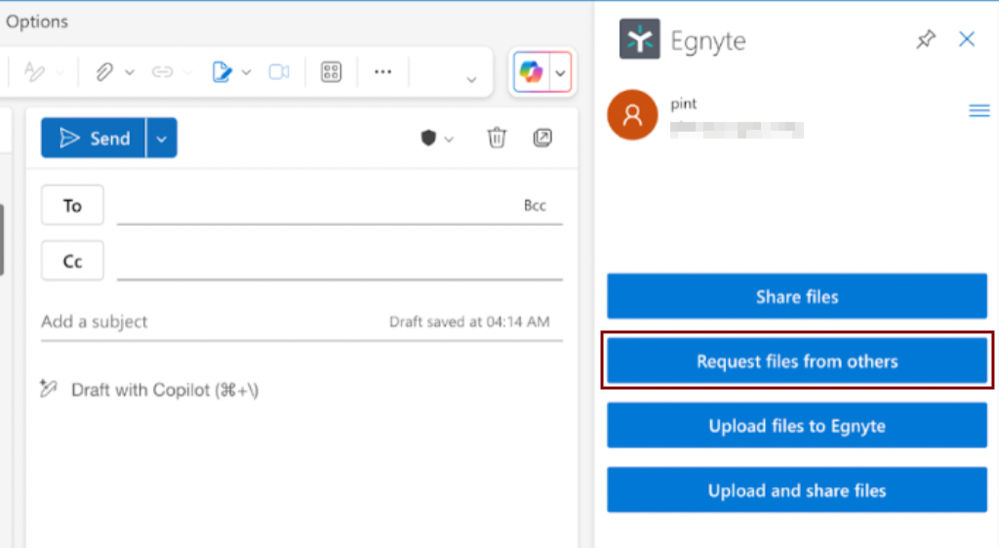Image resolution: width=999 pixels, height=548 pixels.
Task: Expand the signature dropdown arrow
Action: [x=247, y=73]
